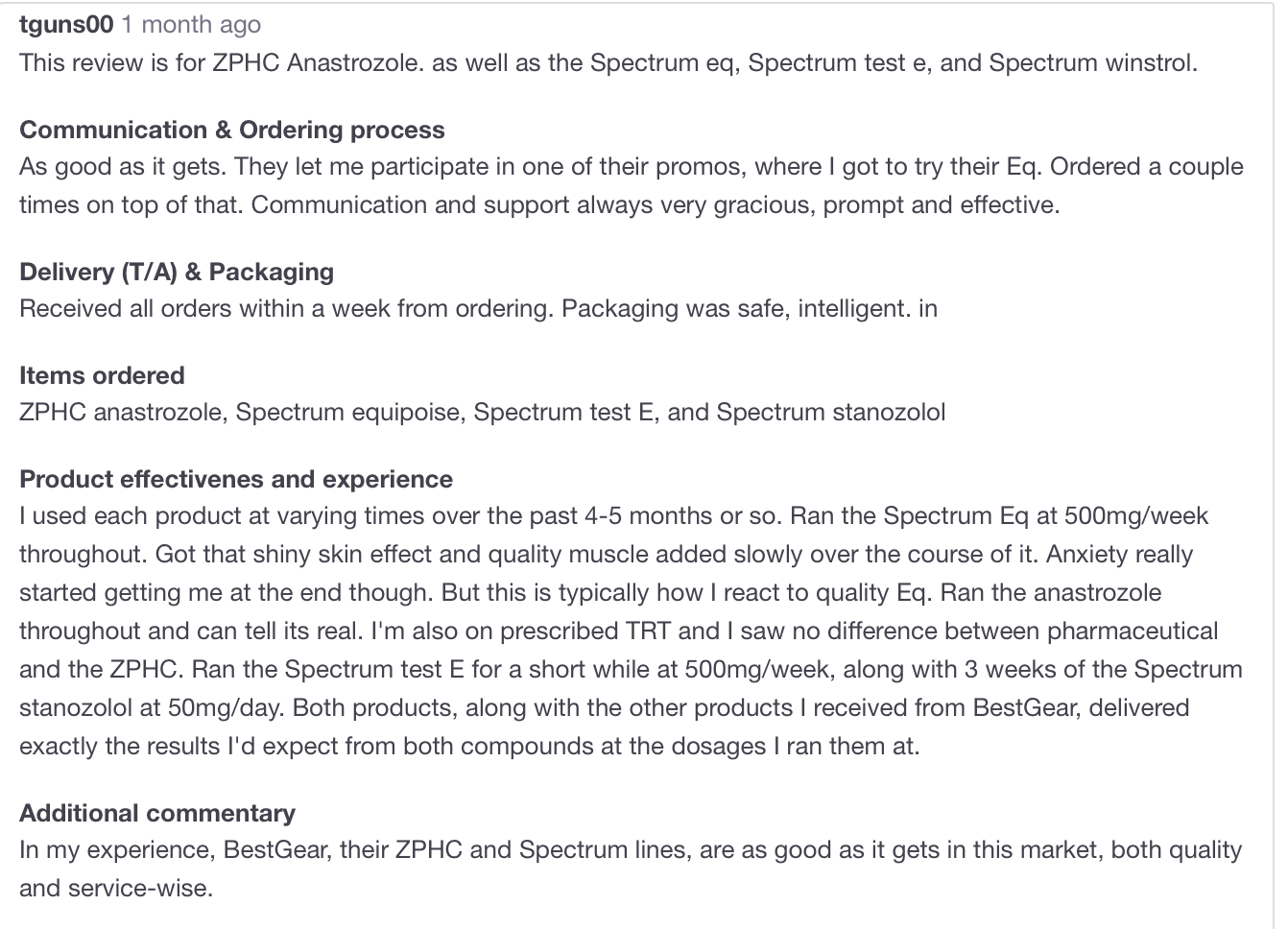
Task: Click the line starting 'exactly the results I'd expect'
Action: point(470,747)
